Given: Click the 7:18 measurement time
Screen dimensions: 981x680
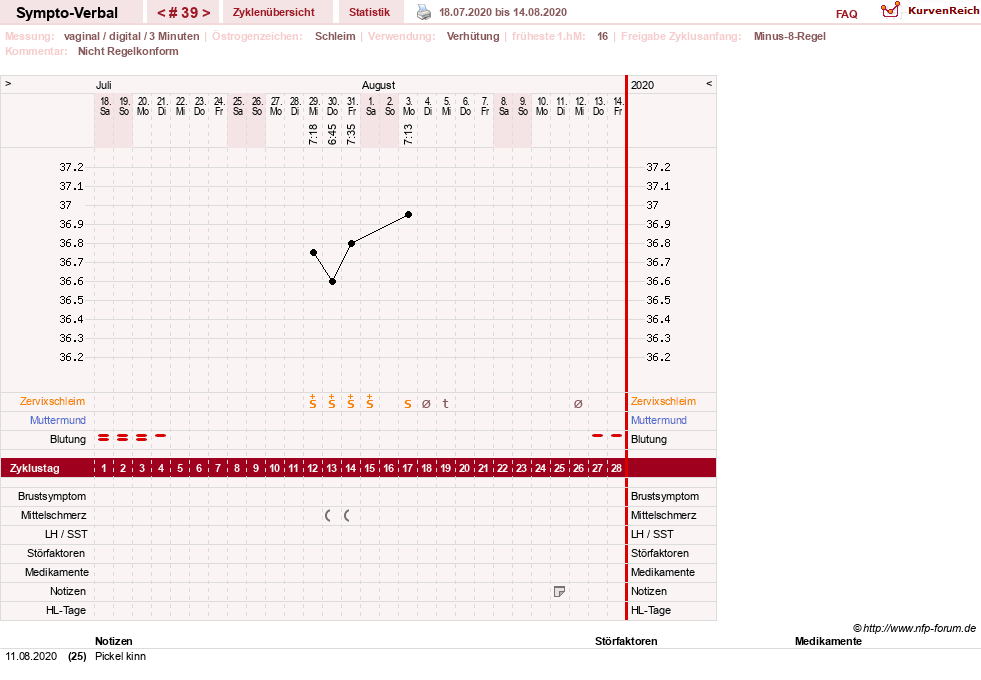Looking at the screenshot, I should click(313, 134).
